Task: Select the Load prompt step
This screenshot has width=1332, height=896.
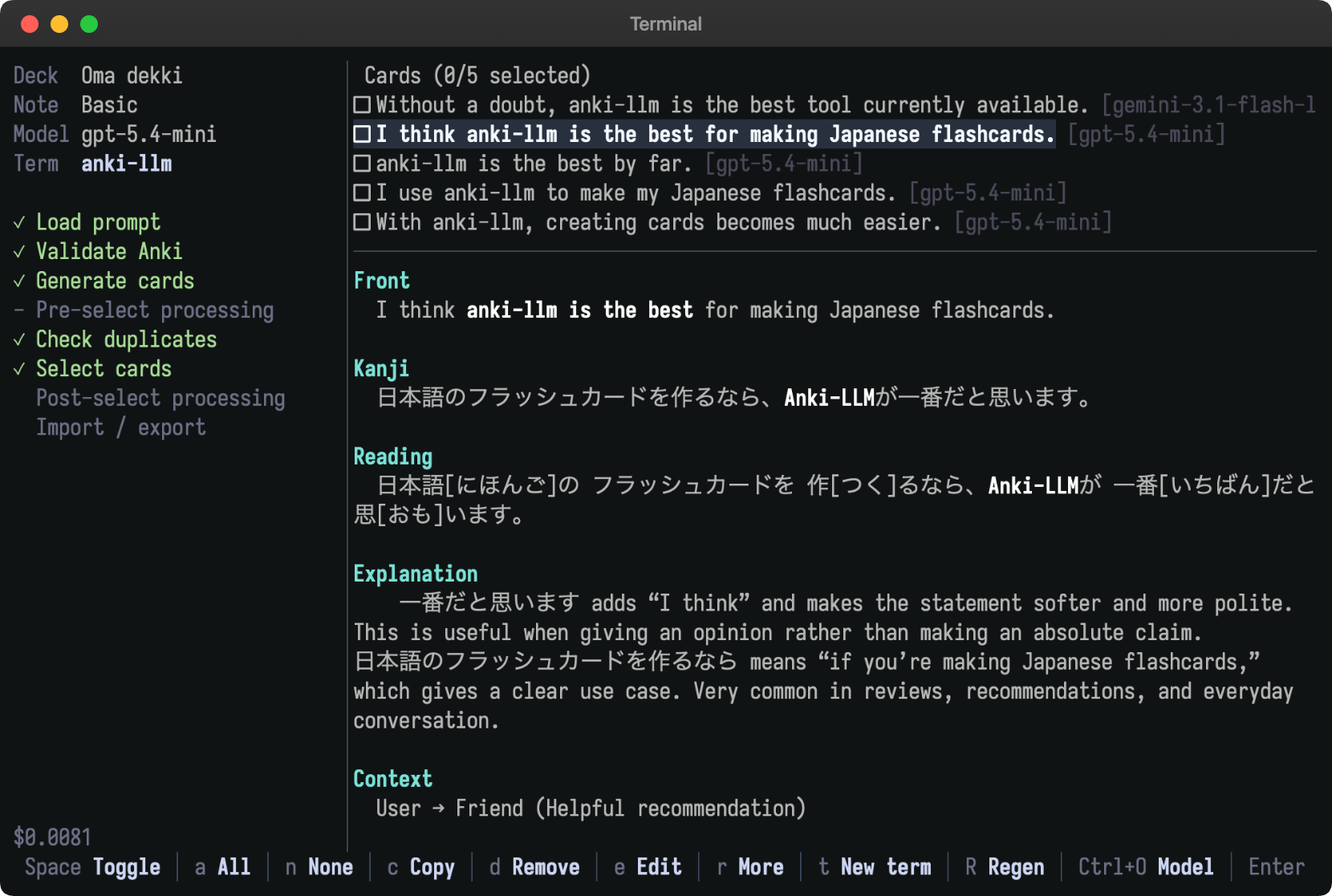Action: click(x=98, y=223)
